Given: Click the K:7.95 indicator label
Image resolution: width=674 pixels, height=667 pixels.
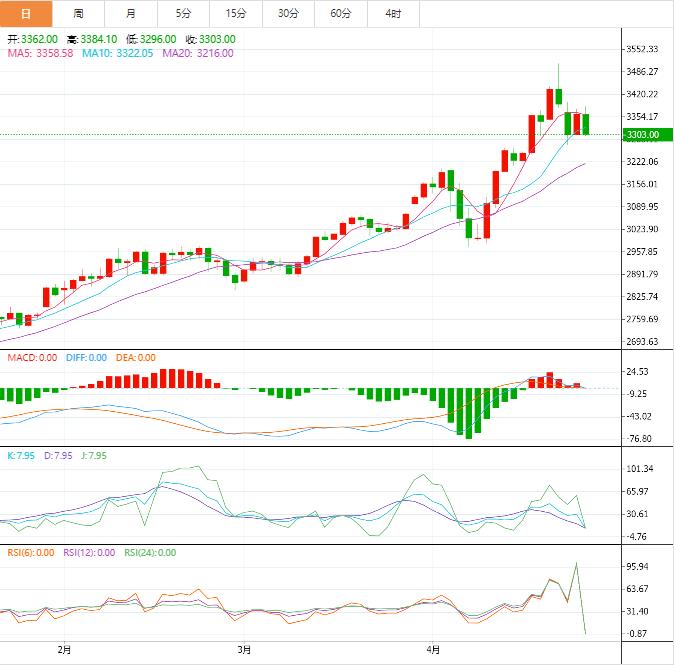Looking at the screenshot, I should (22, 455).
